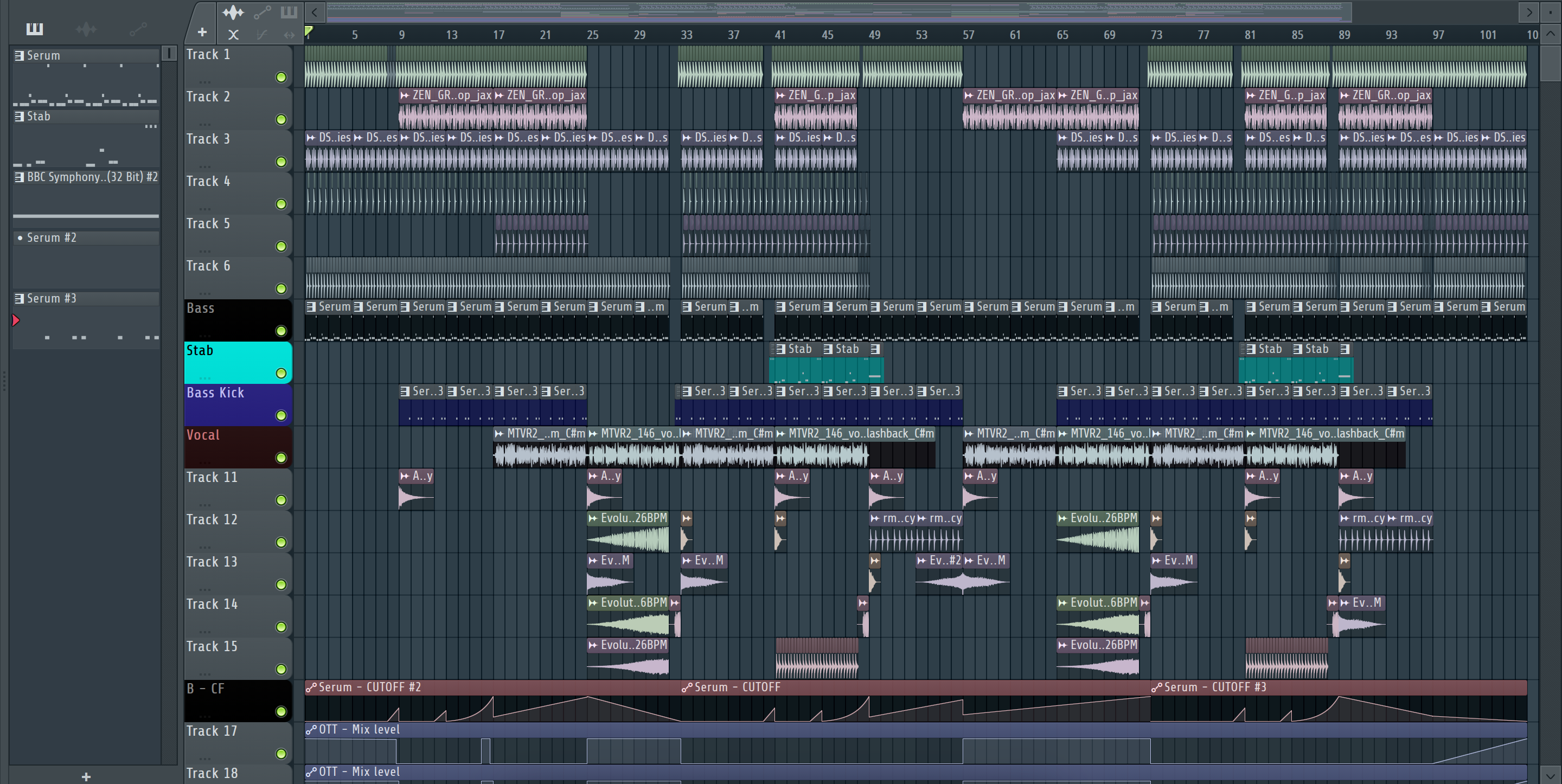The width and height of the screenshot is (1562, 784).
Task: Toggle mute LED on the Stab track
Action: coord(281,374)
